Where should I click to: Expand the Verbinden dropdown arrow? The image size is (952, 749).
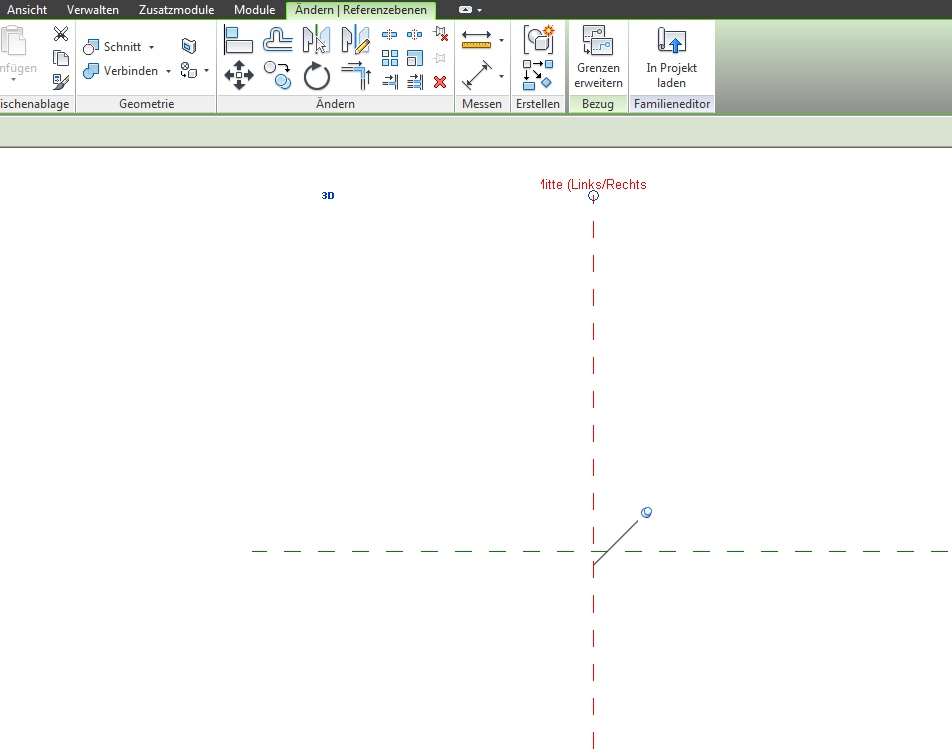pos(168,71)
